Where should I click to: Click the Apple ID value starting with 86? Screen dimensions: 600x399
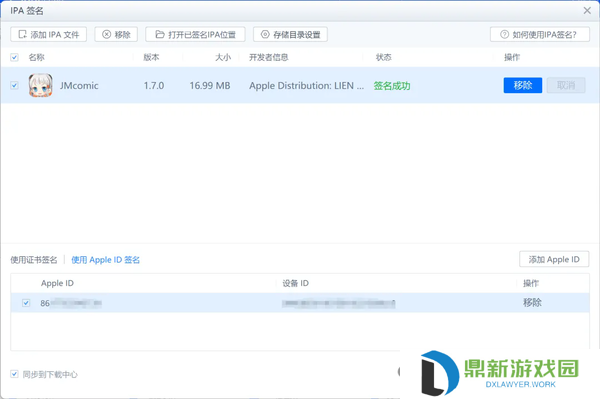(x=71, y=303)
